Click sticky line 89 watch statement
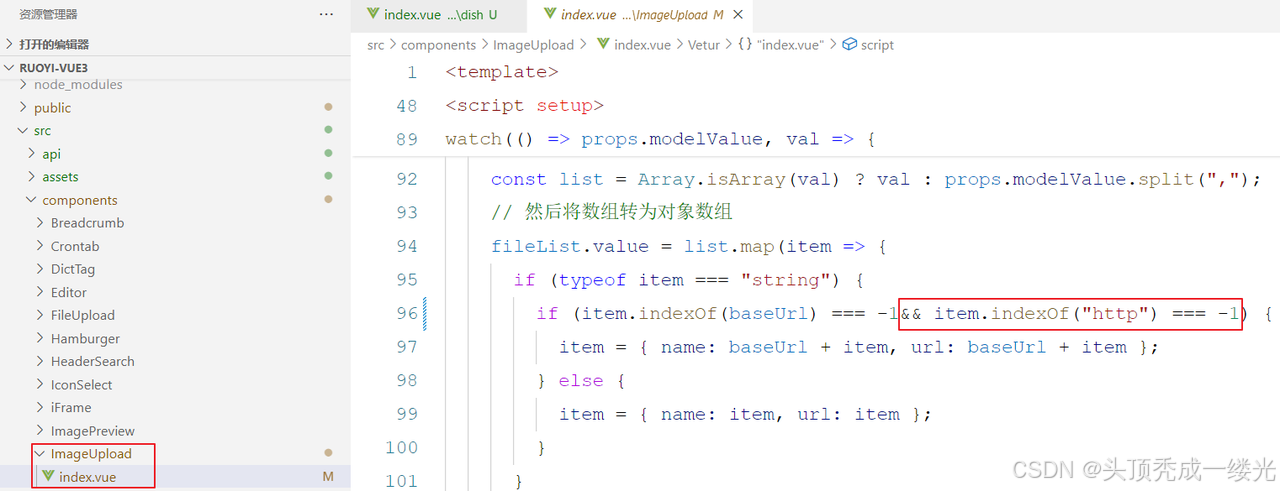Screen dimensions: 1280x491 pos(661,139)
